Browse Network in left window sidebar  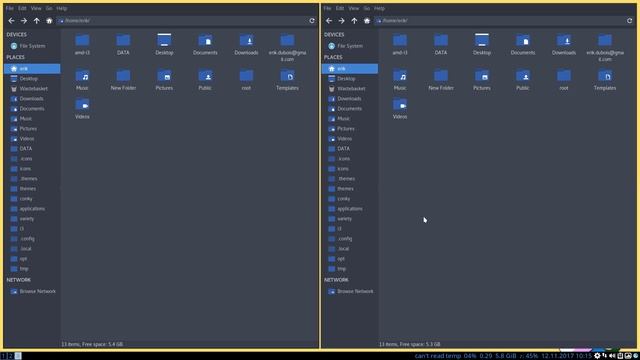click(32, 291)
